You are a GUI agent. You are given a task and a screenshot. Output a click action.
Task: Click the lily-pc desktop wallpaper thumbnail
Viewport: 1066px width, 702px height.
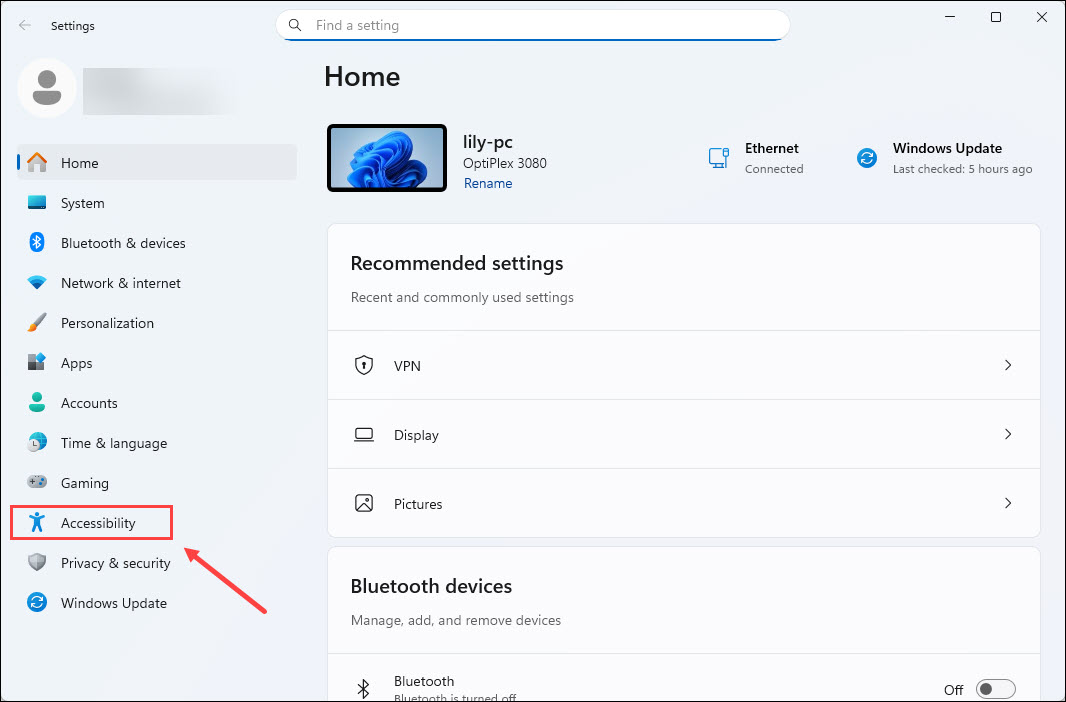pyautogui.click(x=386, y=158)
